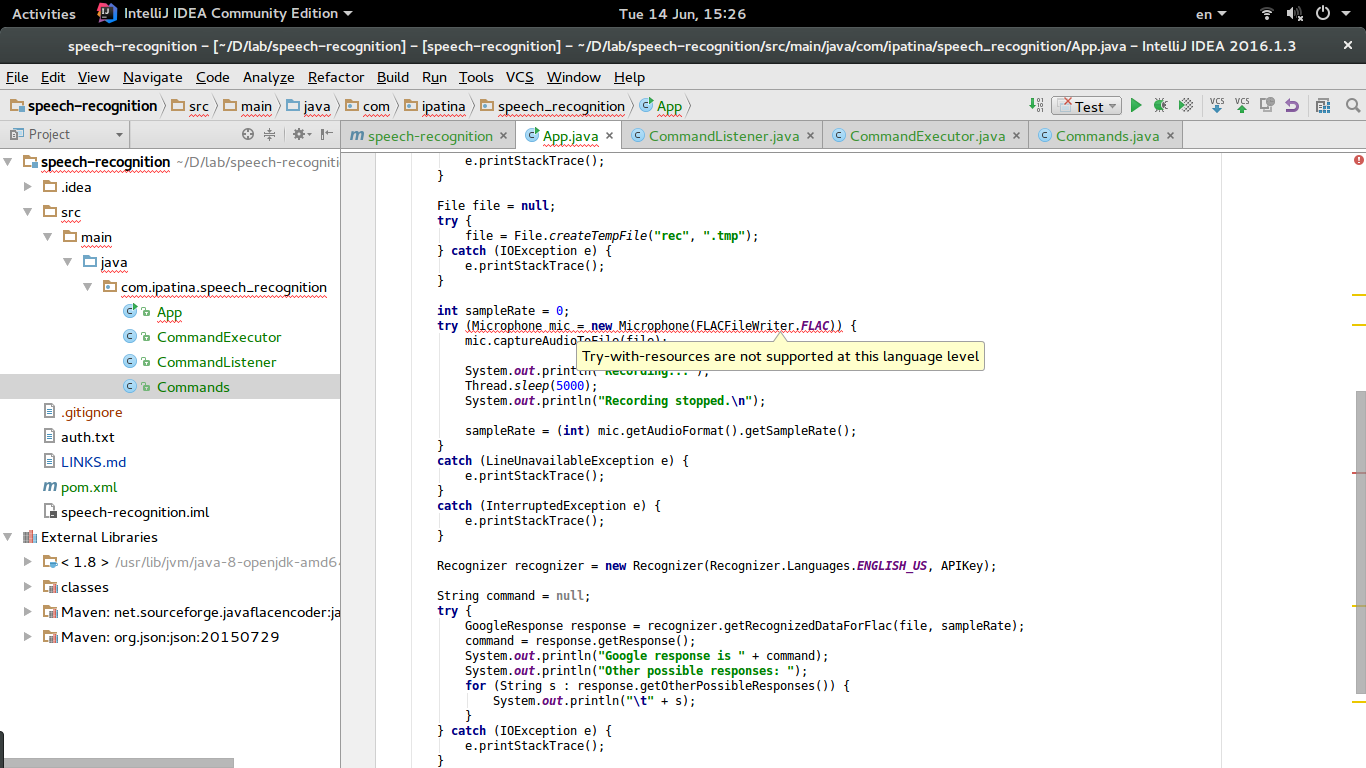Open the Navigate menu

click(153, 77)
